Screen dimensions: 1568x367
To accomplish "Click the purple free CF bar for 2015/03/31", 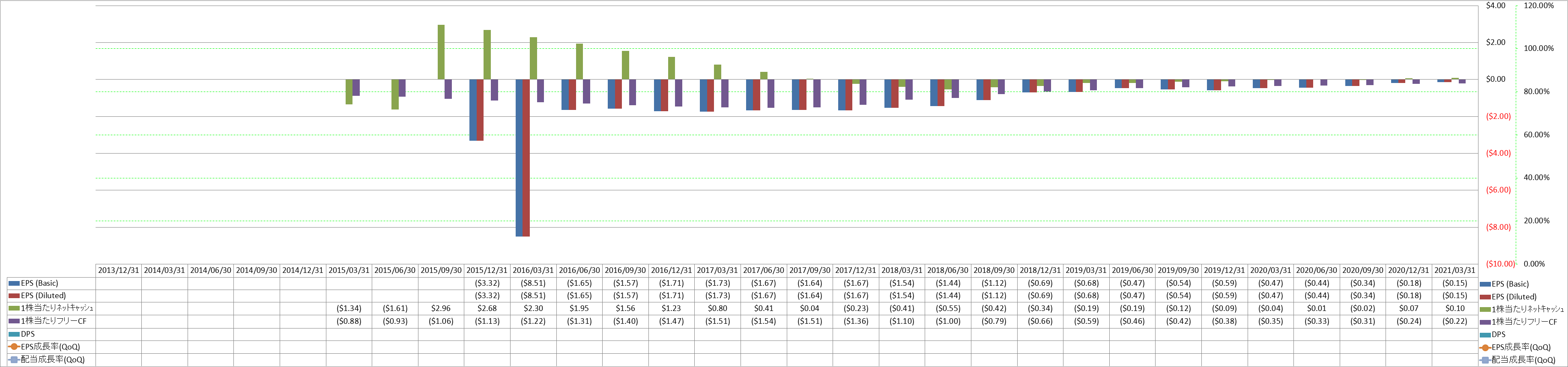I will (x=356, y=88).
